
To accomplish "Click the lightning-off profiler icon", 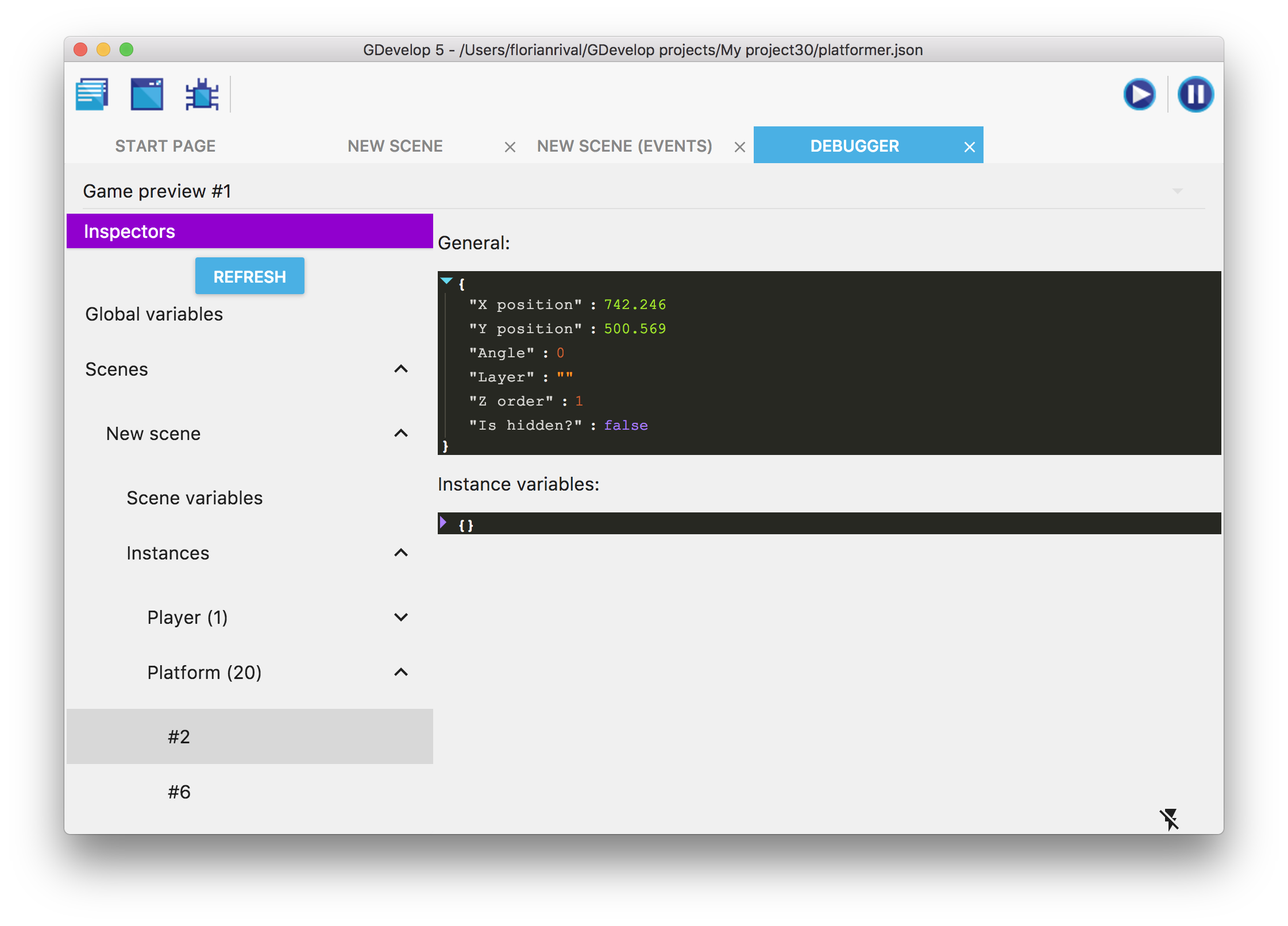I will [x=1169, y=819].
